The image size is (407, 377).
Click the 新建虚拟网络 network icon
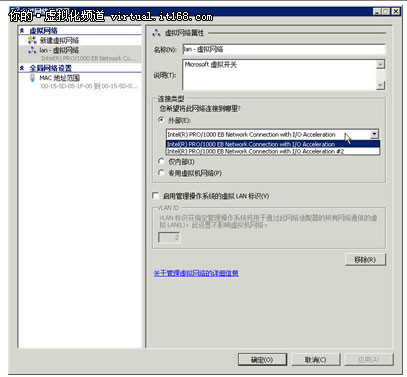click(32, 40)
